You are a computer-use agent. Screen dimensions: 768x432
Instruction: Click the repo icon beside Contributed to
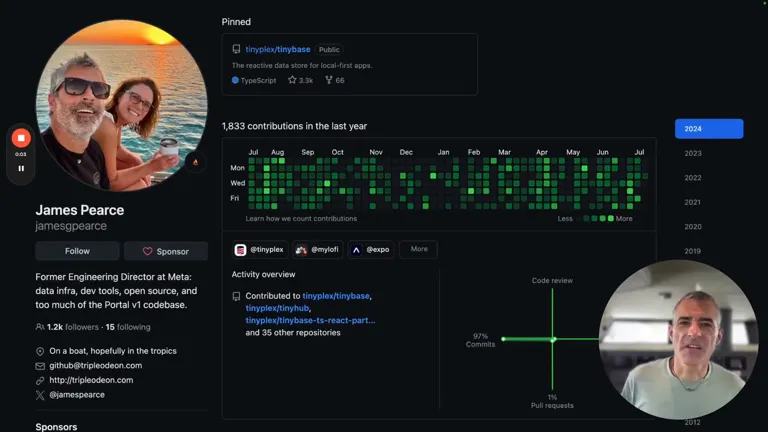point(236,296)
